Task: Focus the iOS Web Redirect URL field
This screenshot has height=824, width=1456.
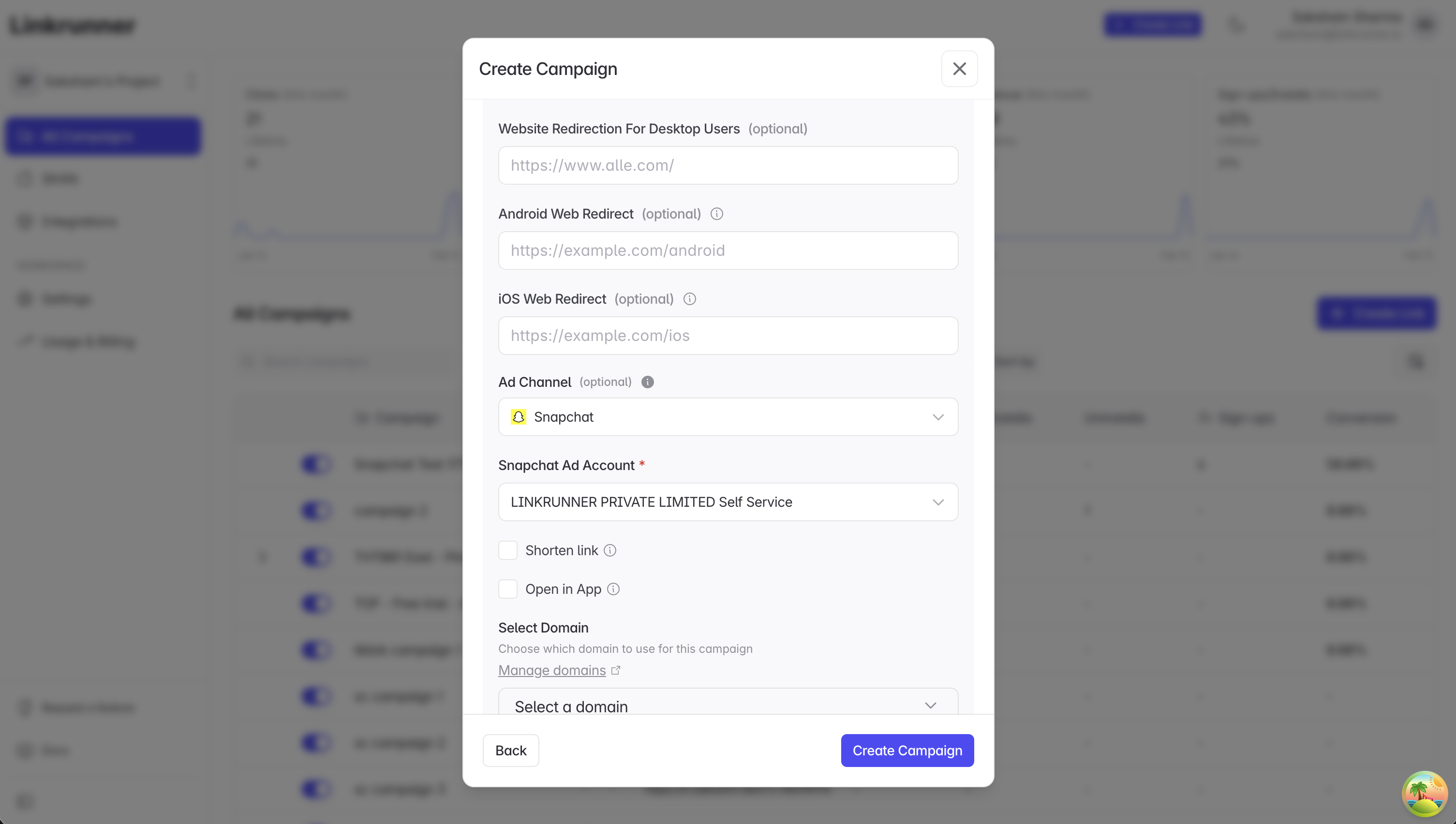Action: (728, 336)
